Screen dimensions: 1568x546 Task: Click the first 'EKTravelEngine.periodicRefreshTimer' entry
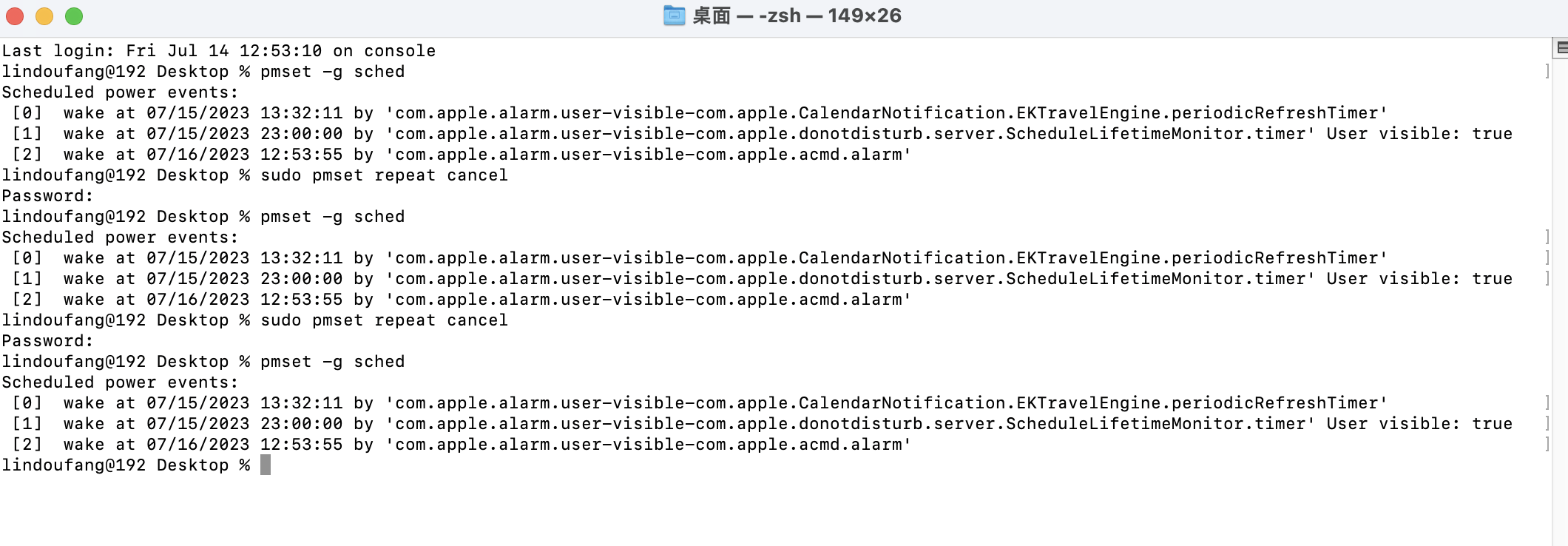point(1198,113)
